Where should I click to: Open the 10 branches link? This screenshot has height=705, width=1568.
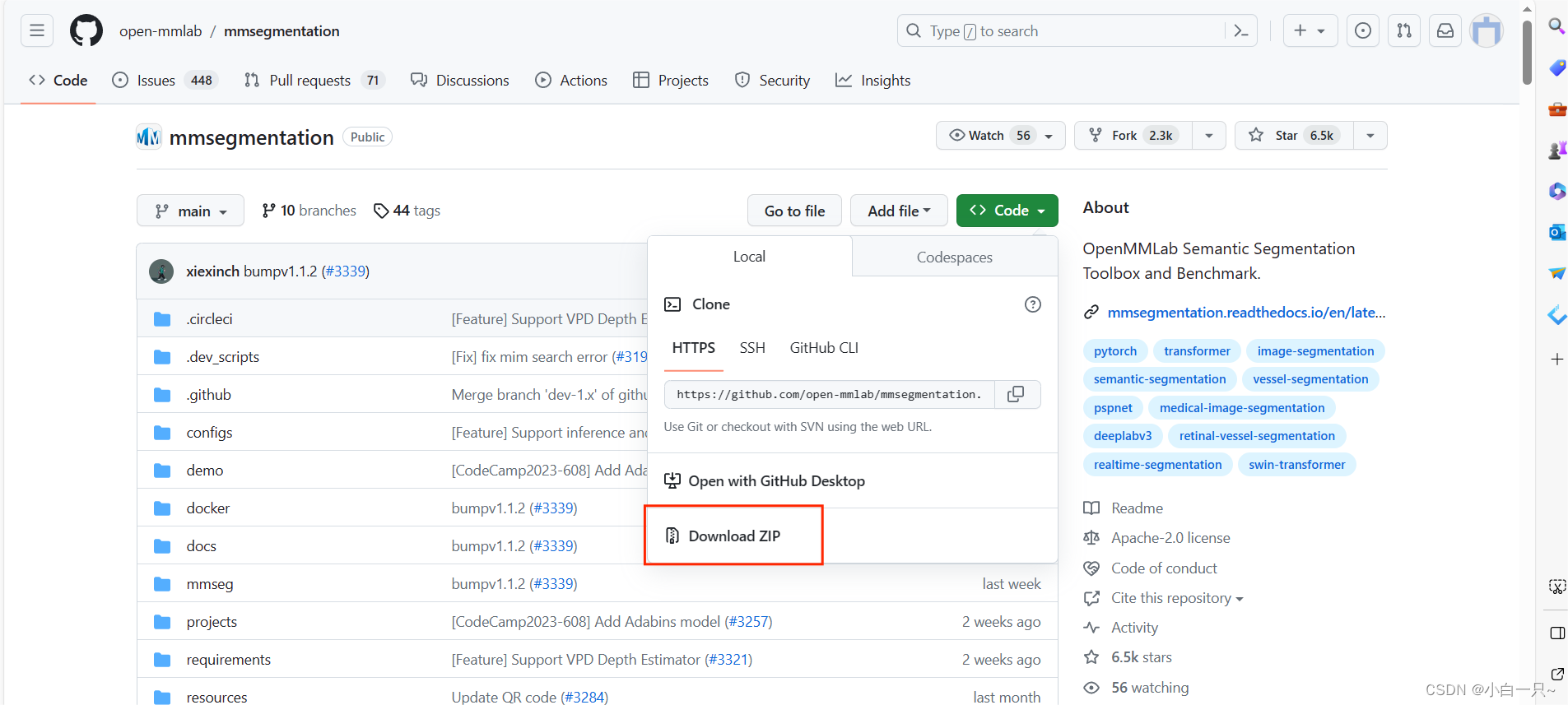point(309,211)
